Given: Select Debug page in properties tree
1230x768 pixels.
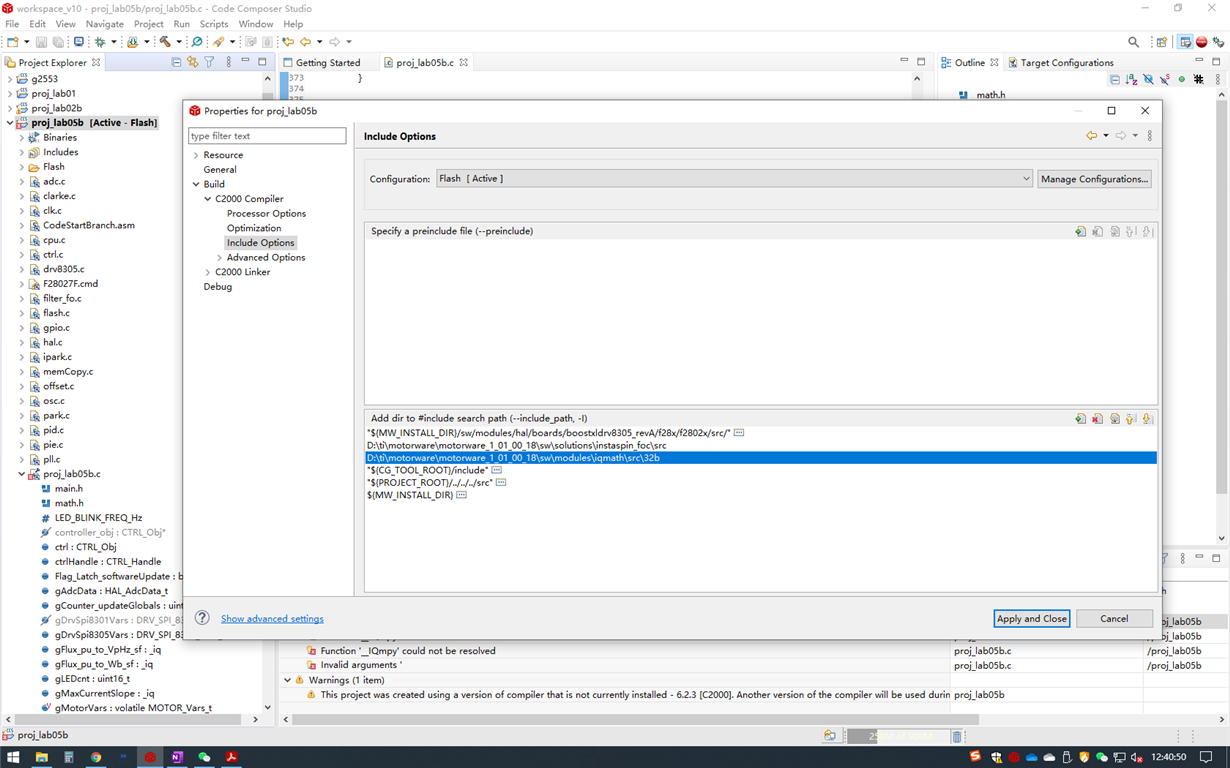Looking at the screenshot, I should (218, 287).
